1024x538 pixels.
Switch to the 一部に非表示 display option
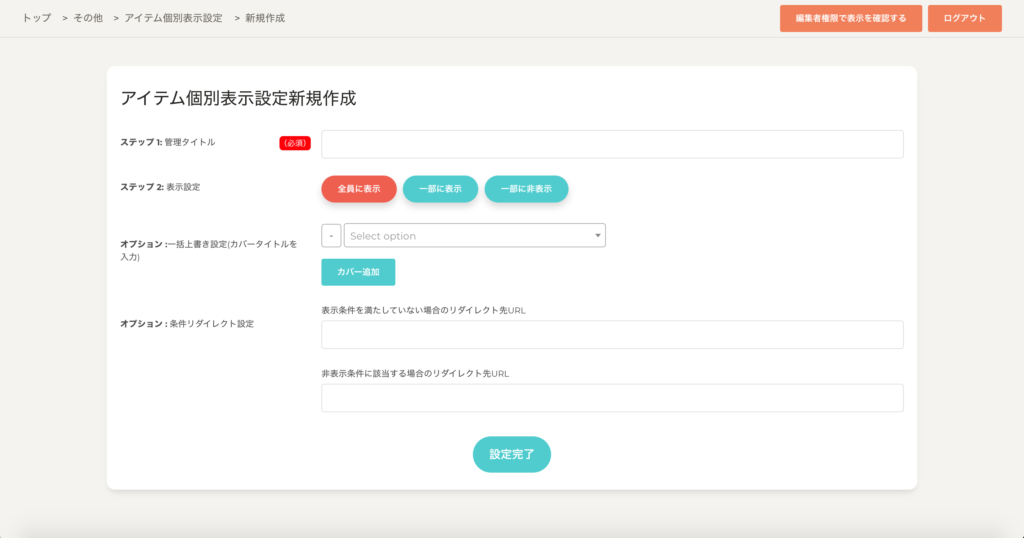point(526,189)
